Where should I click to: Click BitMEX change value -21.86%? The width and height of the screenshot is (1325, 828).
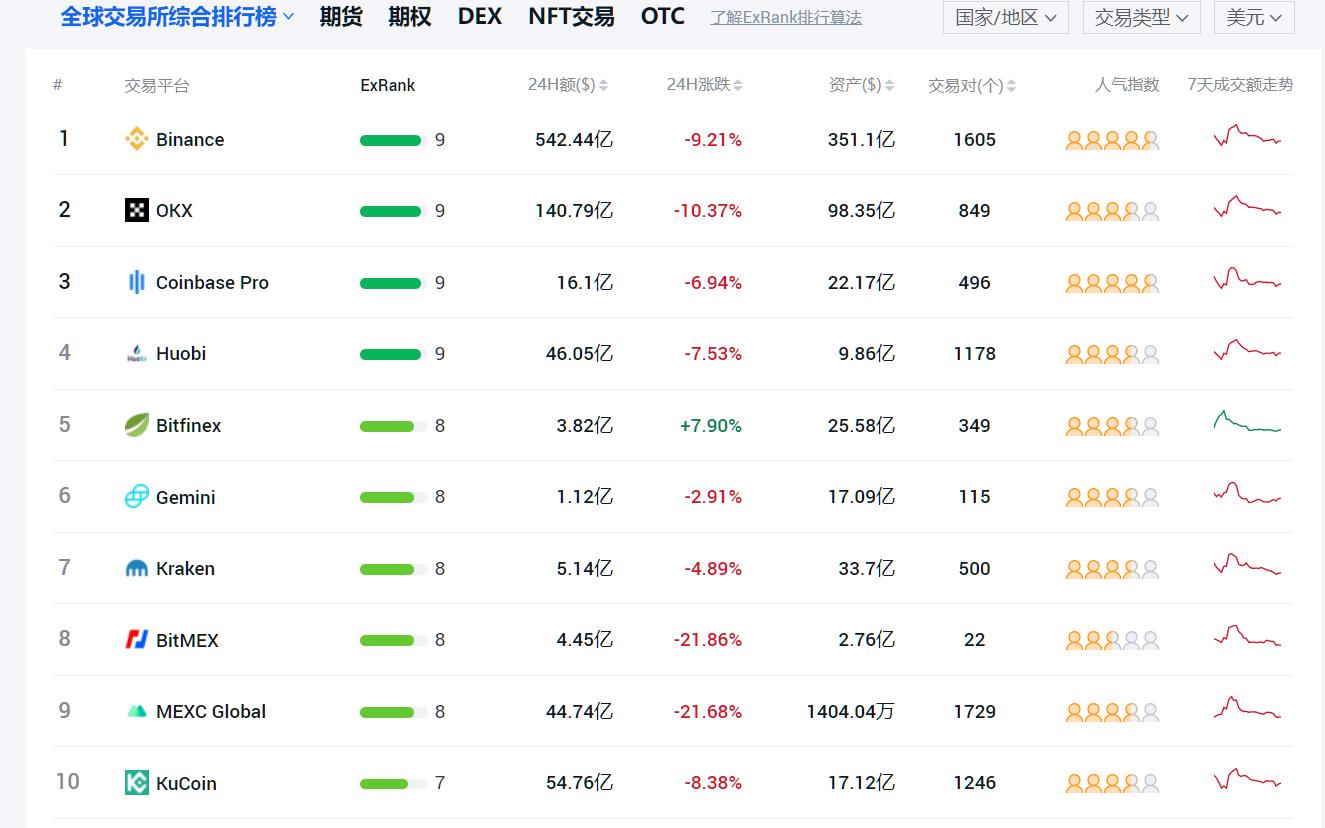(708, 639)
